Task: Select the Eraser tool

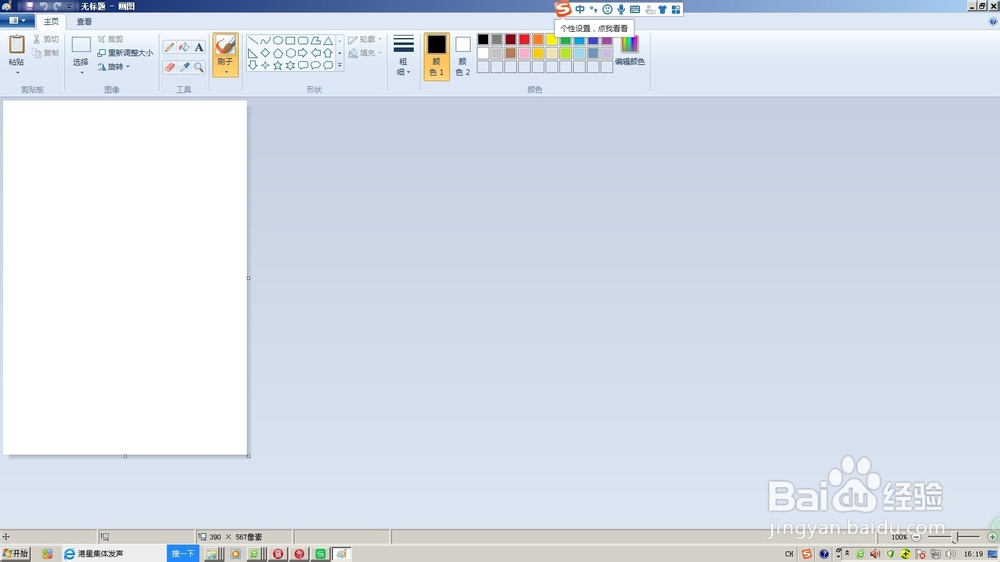Action: click(x=169, y=67)
